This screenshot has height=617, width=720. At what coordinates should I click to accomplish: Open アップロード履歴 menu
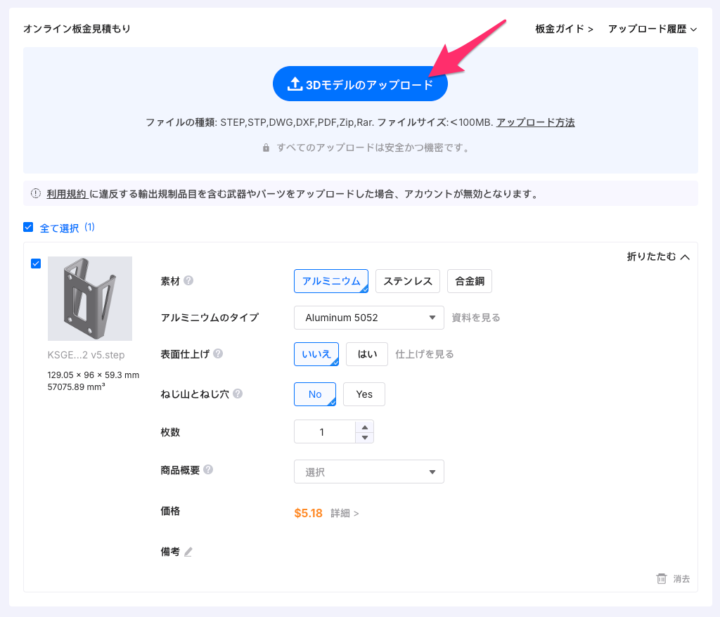(x=652, y=29)
